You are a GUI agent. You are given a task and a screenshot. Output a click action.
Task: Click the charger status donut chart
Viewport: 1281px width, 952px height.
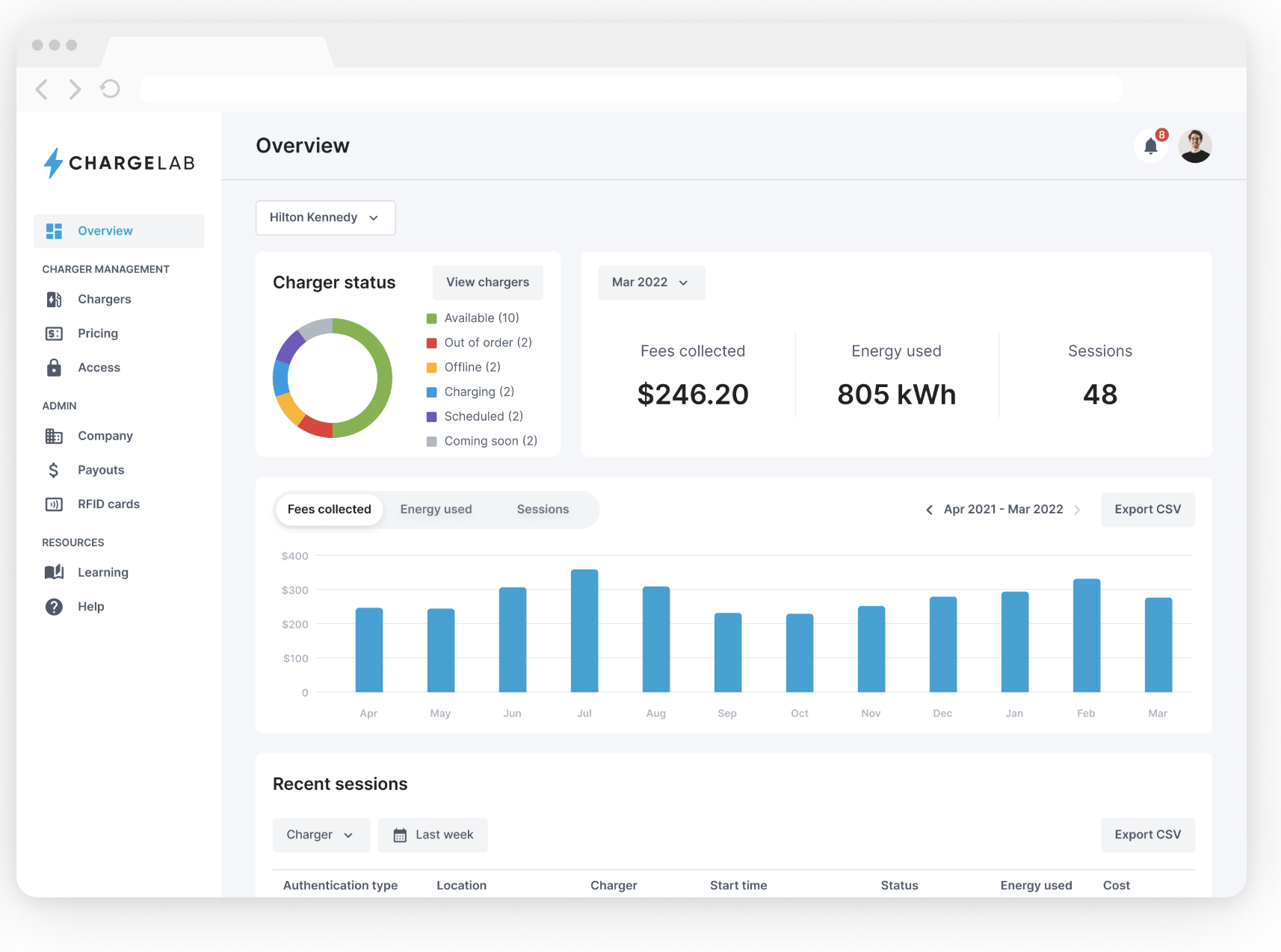pyautogui.click(x=333, y=378)
